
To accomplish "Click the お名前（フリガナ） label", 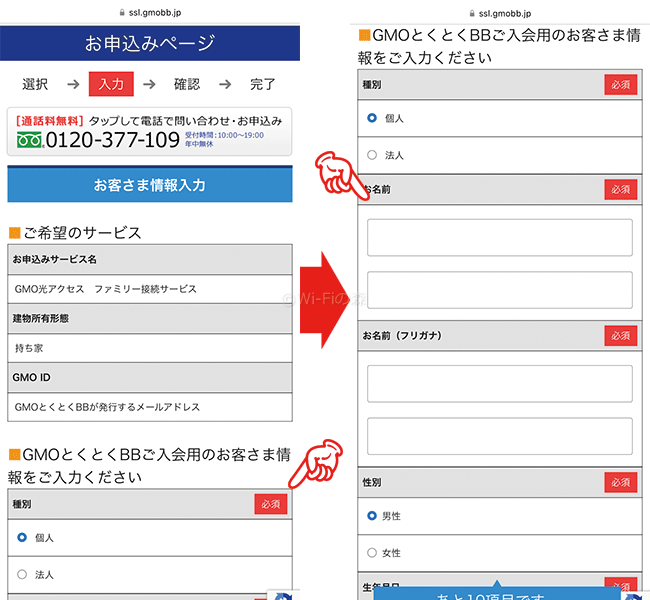I will coord(402,335).
